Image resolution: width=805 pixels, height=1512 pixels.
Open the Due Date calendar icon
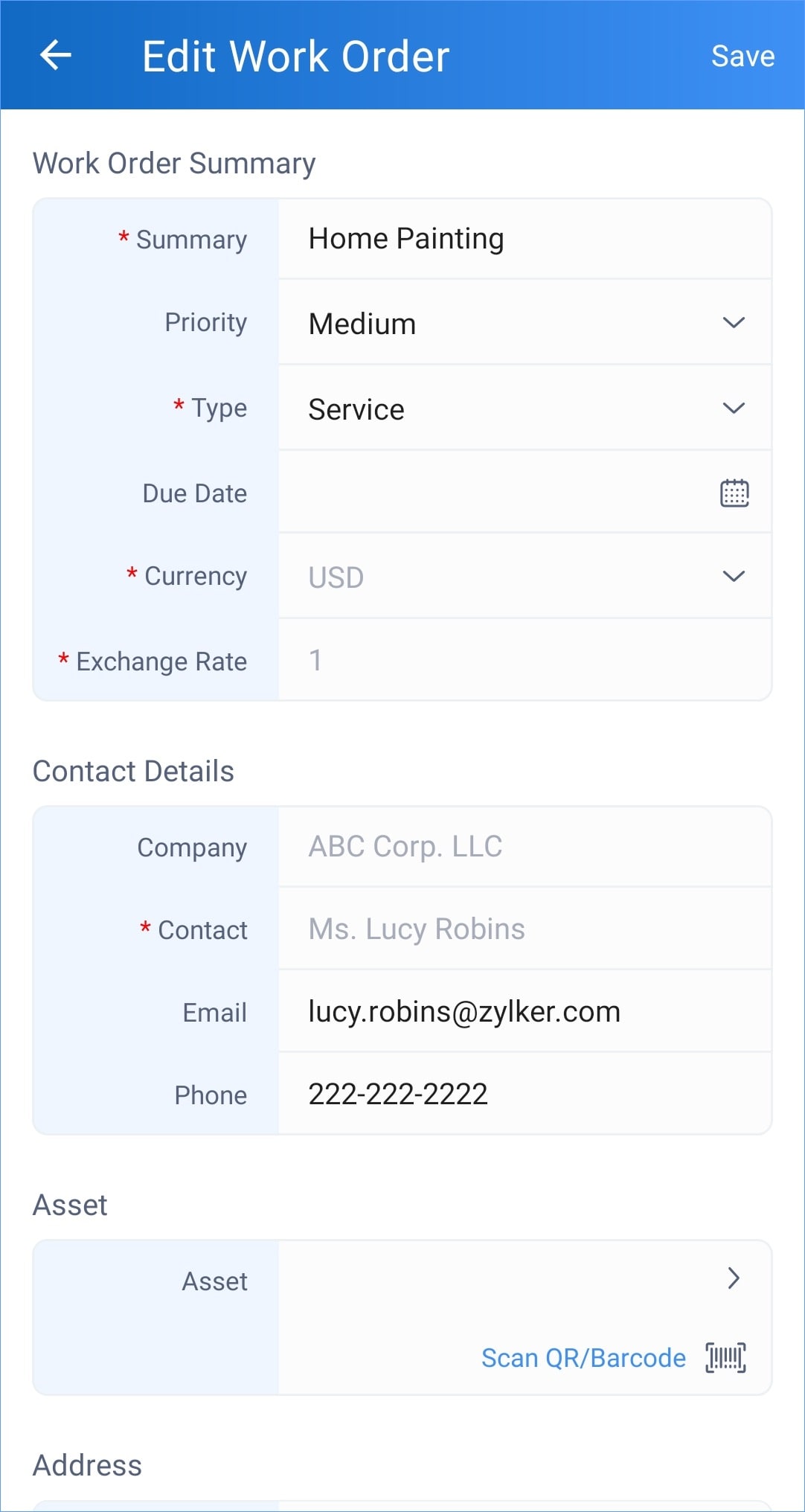(734, 493)
